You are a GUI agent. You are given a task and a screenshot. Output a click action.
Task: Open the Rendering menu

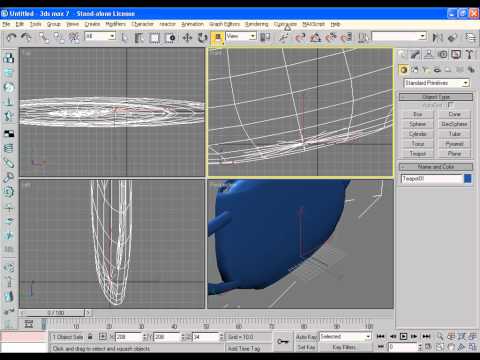pyautogui.click(x=257, y=24)
